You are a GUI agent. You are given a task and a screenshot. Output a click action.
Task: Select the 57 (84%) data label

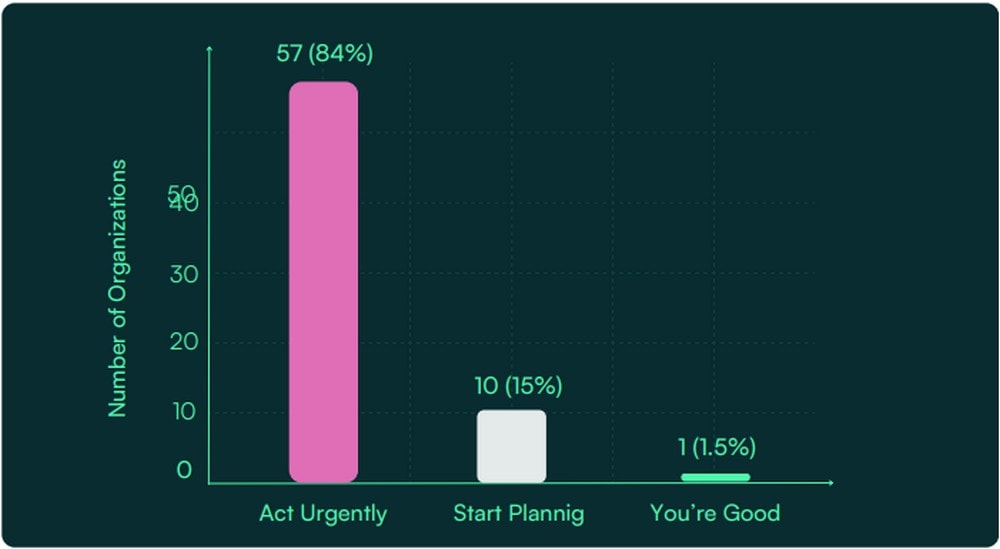tap(325, 54)
